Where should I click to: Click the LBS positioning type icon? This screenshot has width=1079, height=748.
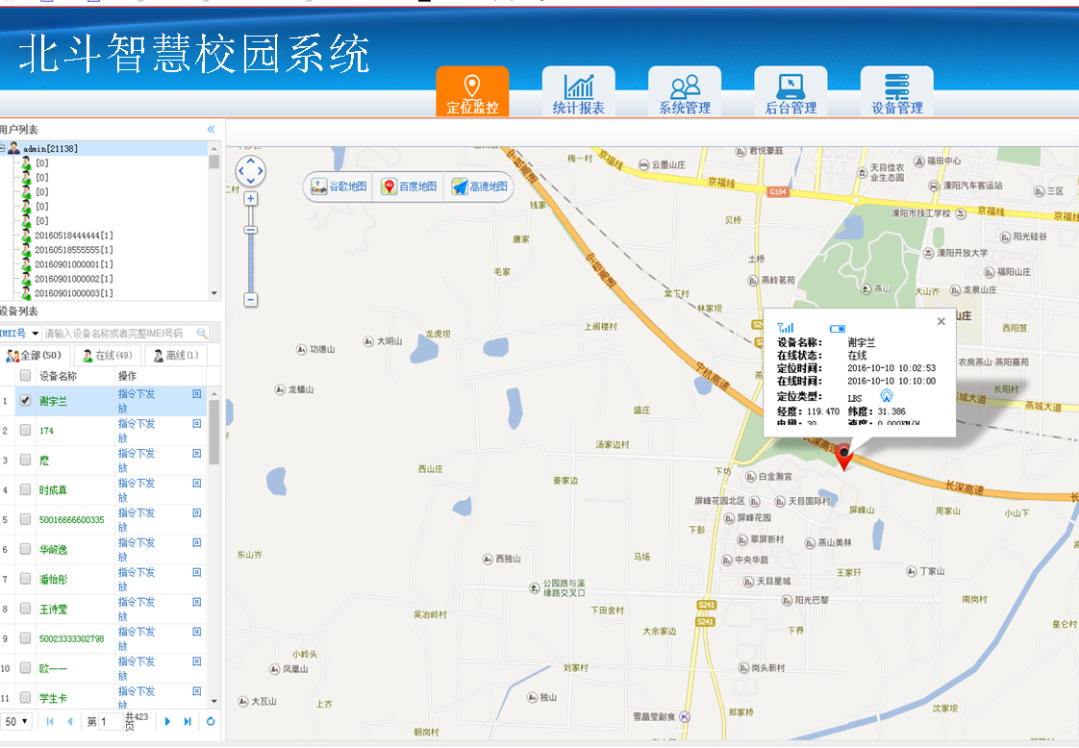(886, 396)
